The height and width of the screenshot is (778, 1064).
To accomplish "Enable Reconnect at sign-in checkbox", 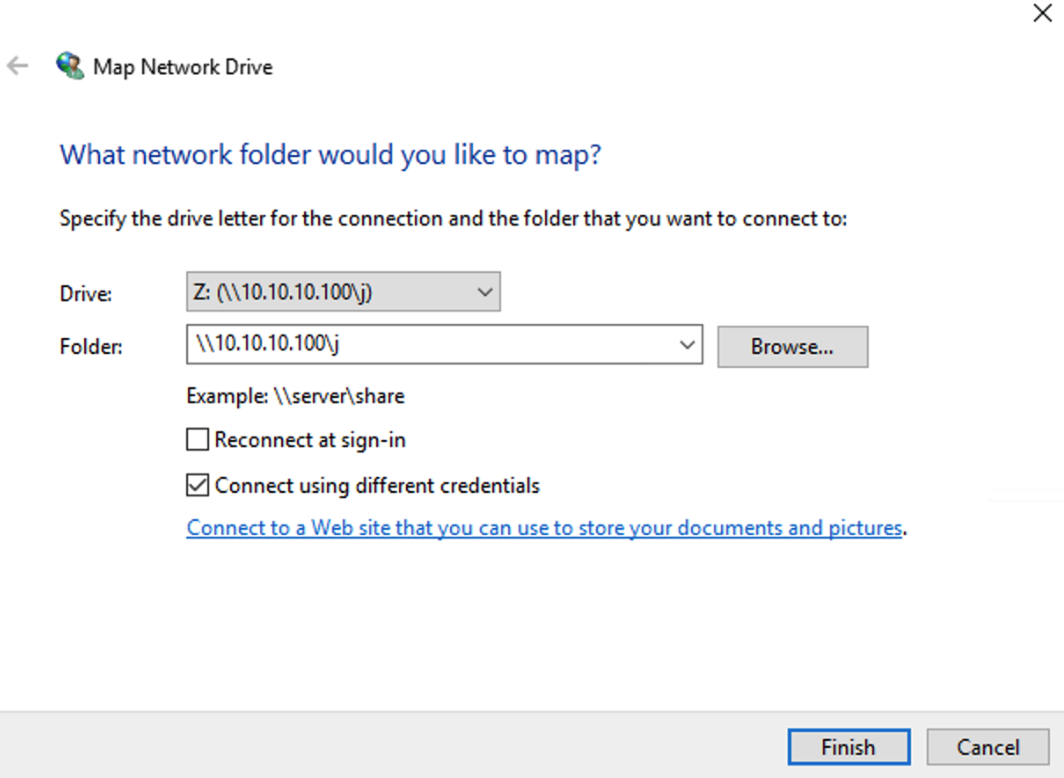I will [197, 440].
